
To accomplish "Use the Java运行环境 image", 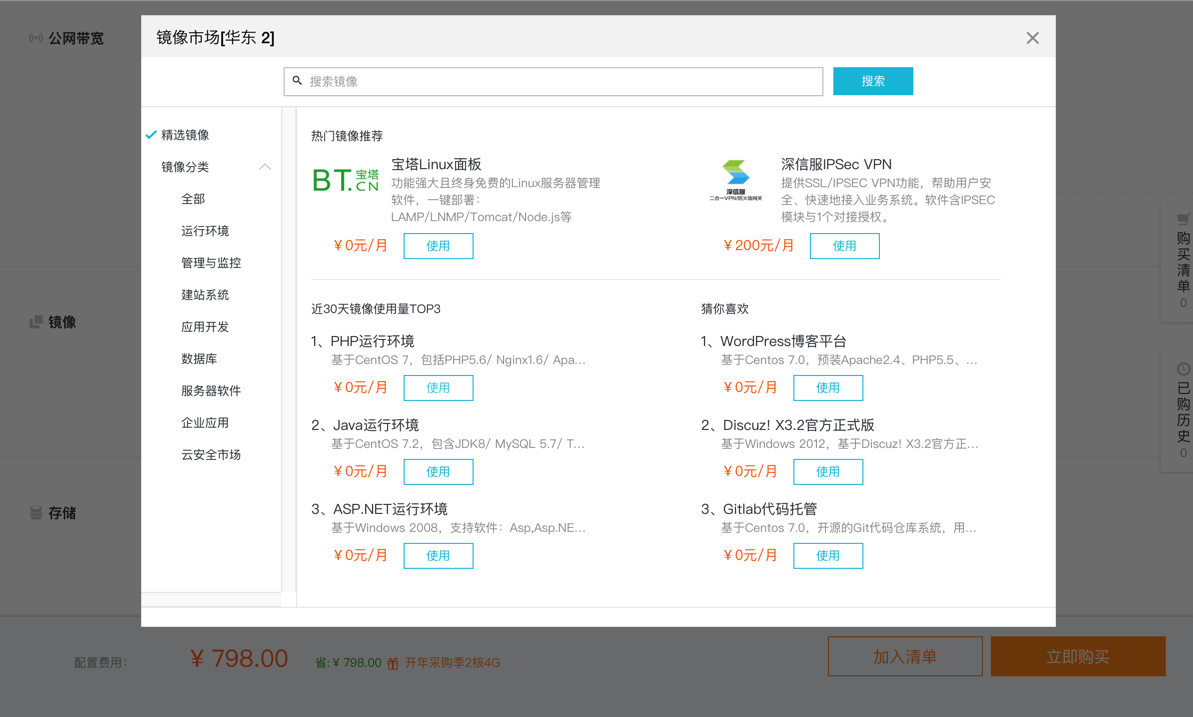I will [438, 472].
